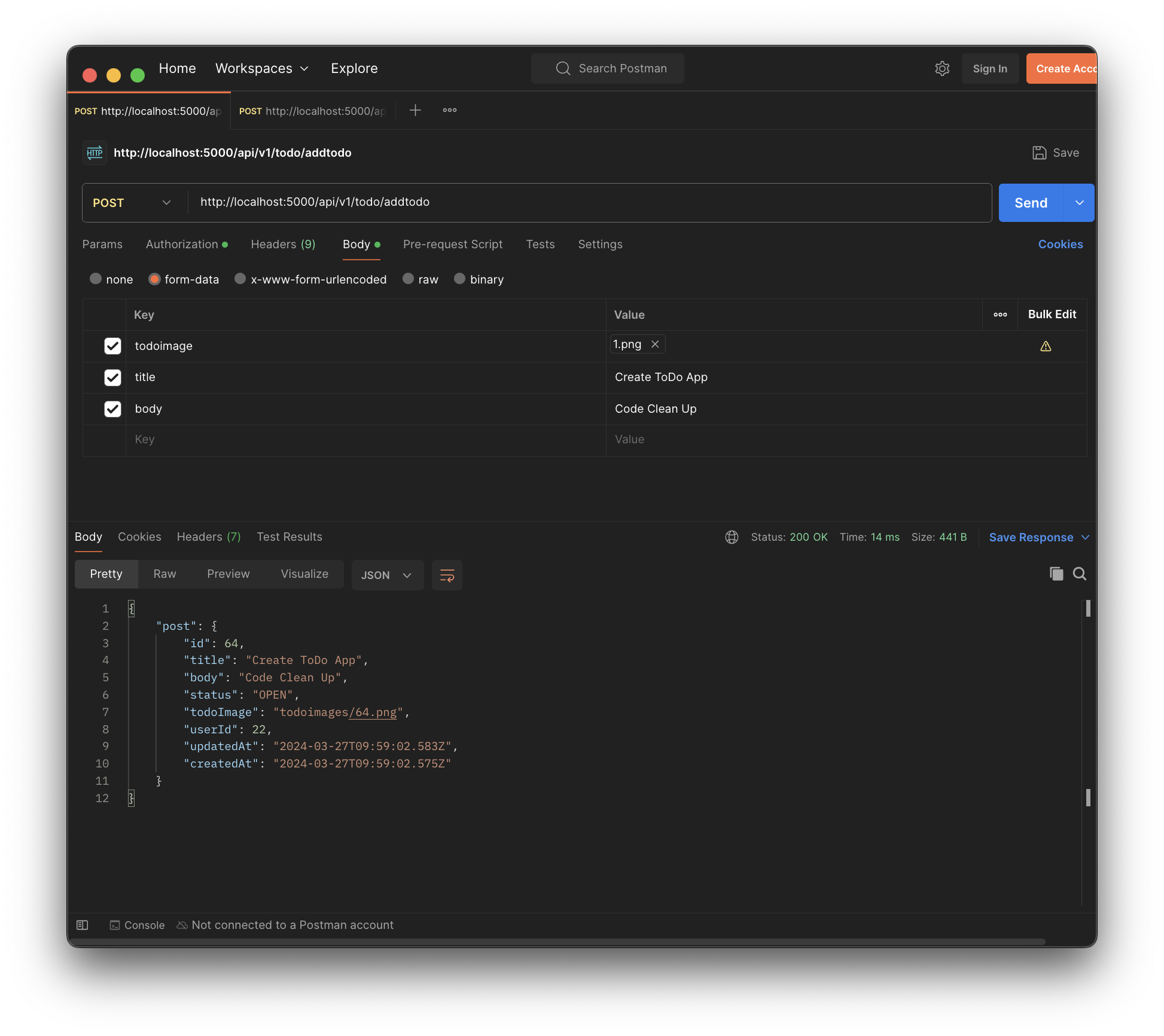1164x1036 pixels.
Task: Uncheck the title key checkbox
Action: [112, 377]
